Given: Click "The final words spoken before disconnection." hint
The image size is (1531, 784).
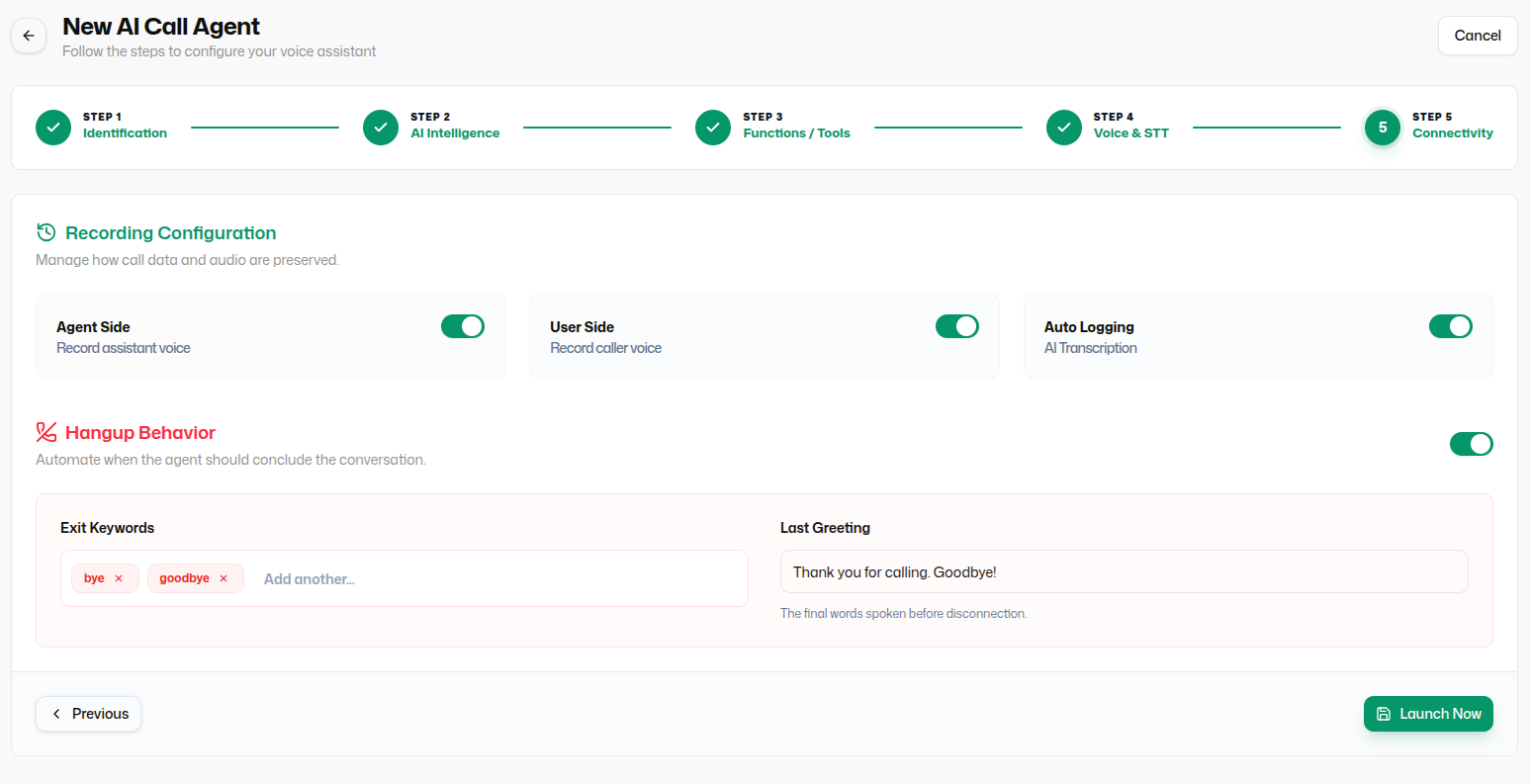Looking at the screenshot, I should pyautogui.click(x=904, y=614).
